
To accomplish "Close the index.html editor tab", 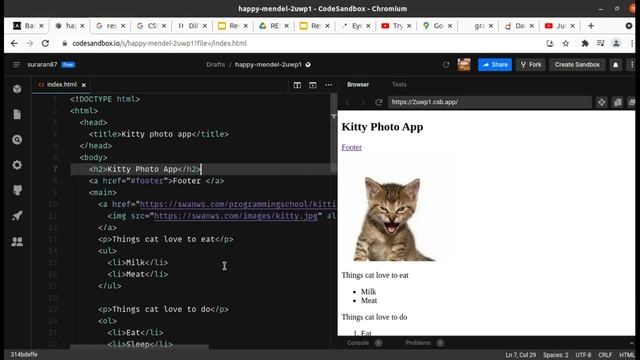I will tap(84, 85).
